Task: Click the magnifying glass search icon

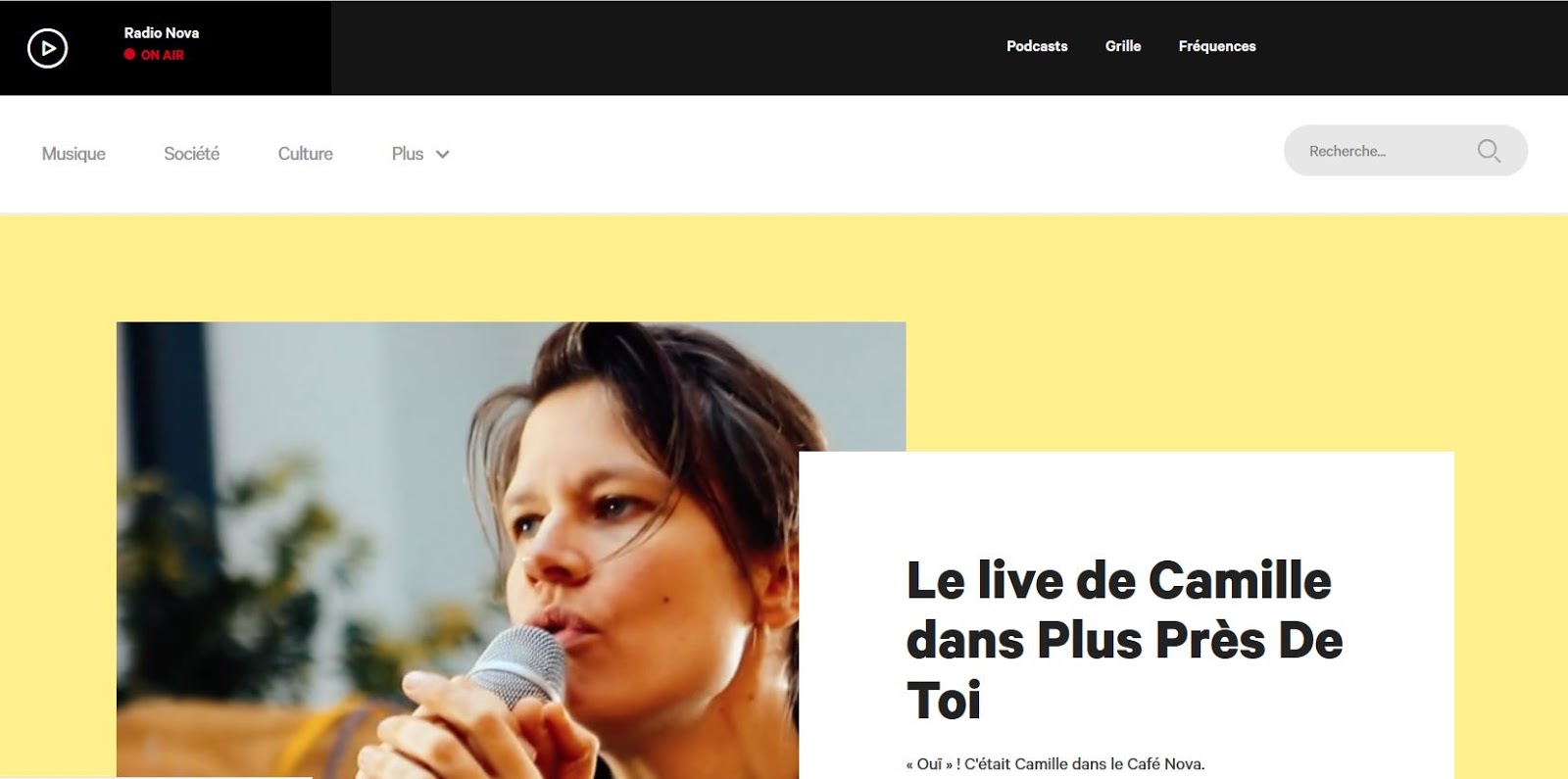Action: (x=1489, y=151)
